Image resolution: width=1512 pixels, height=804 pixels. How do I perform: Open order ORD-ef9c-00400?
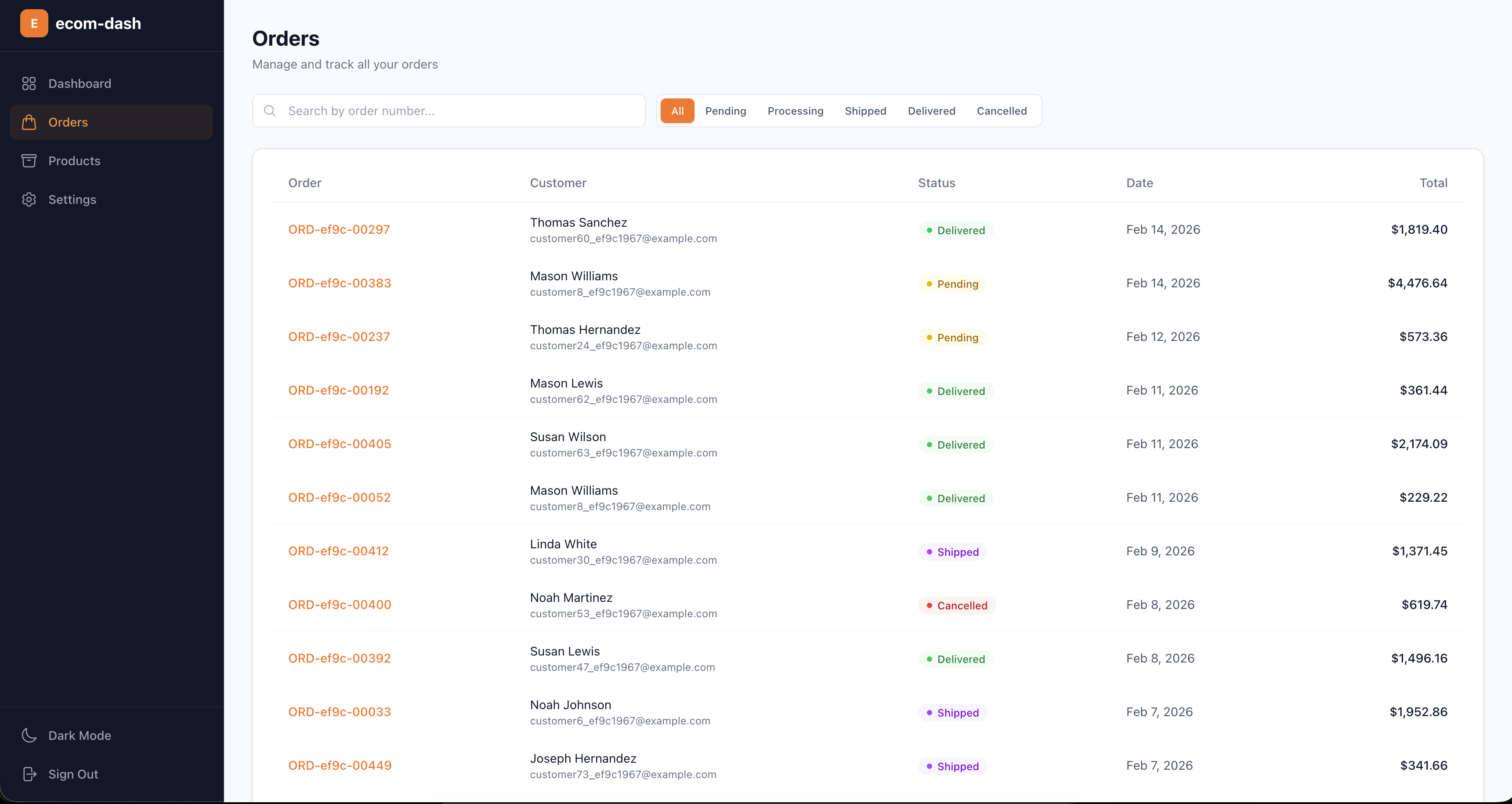(x=339, y=605)
